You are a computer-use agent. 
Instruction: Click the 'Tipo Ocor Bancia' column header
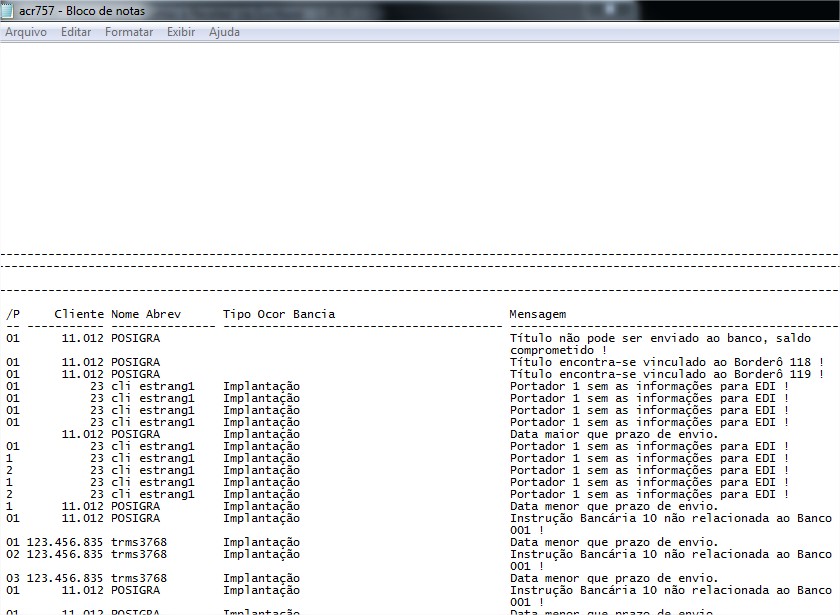(279, 314)
